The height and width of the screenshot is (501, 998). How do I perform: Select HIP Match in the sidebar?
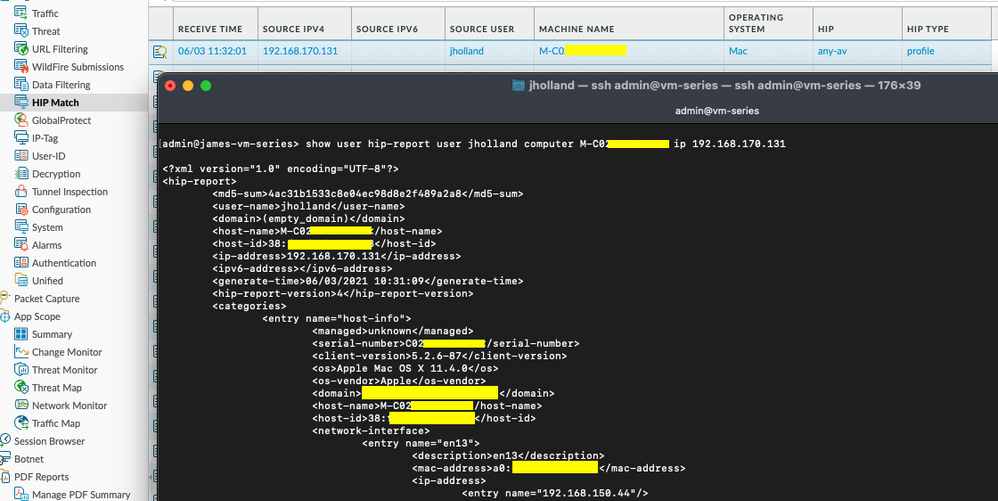click(55, 102)
